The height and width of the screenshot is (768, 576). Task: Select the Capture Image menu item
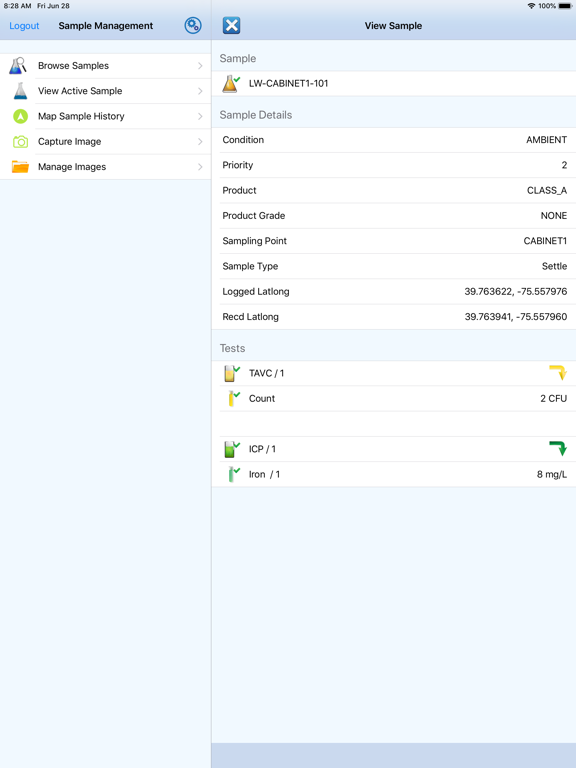(105, 142)
